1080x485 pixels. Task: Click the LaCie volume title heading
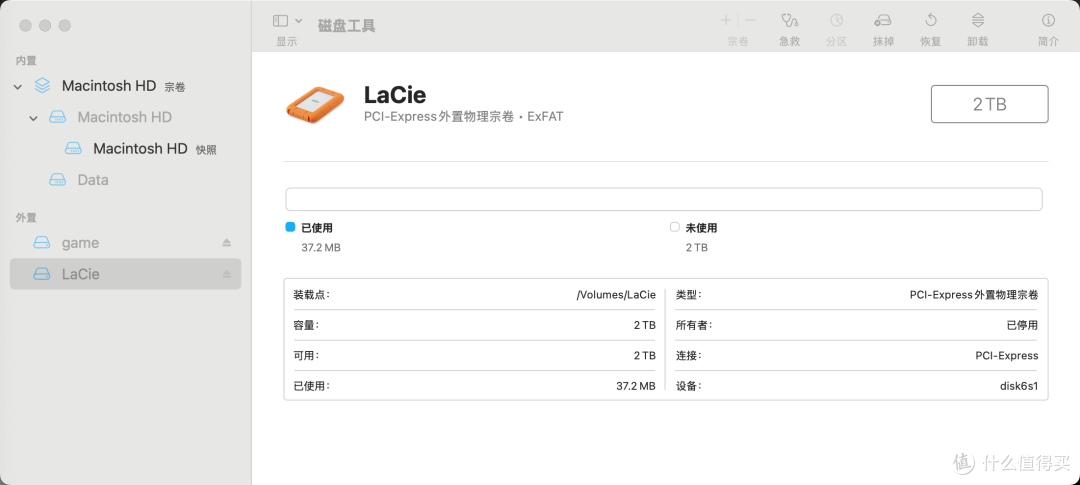[x=395, y=94]
